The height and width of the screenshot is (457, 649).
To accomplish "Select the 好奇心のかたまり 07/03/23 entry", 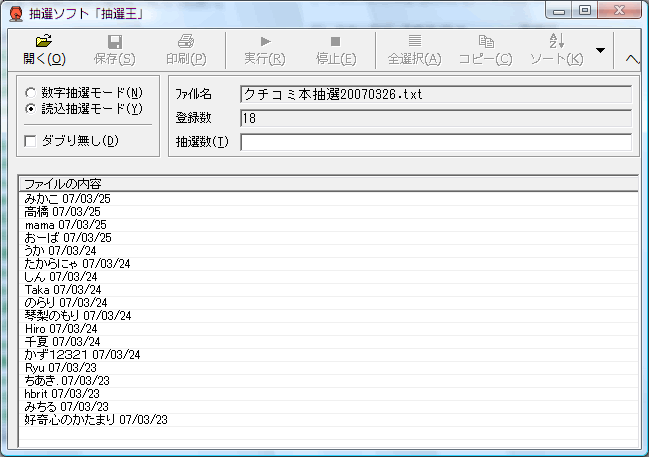I will click(x=96, y=420).
